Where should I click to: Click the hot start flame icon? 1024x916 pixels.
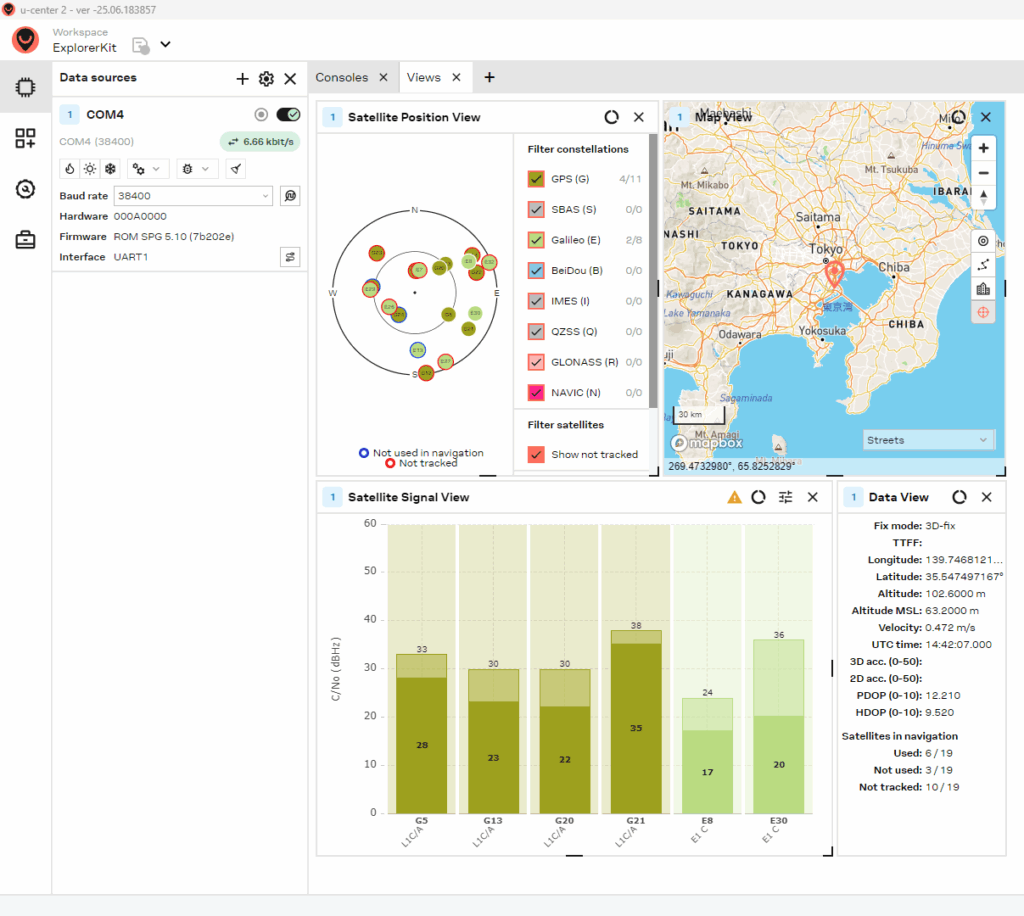point(70,169)
